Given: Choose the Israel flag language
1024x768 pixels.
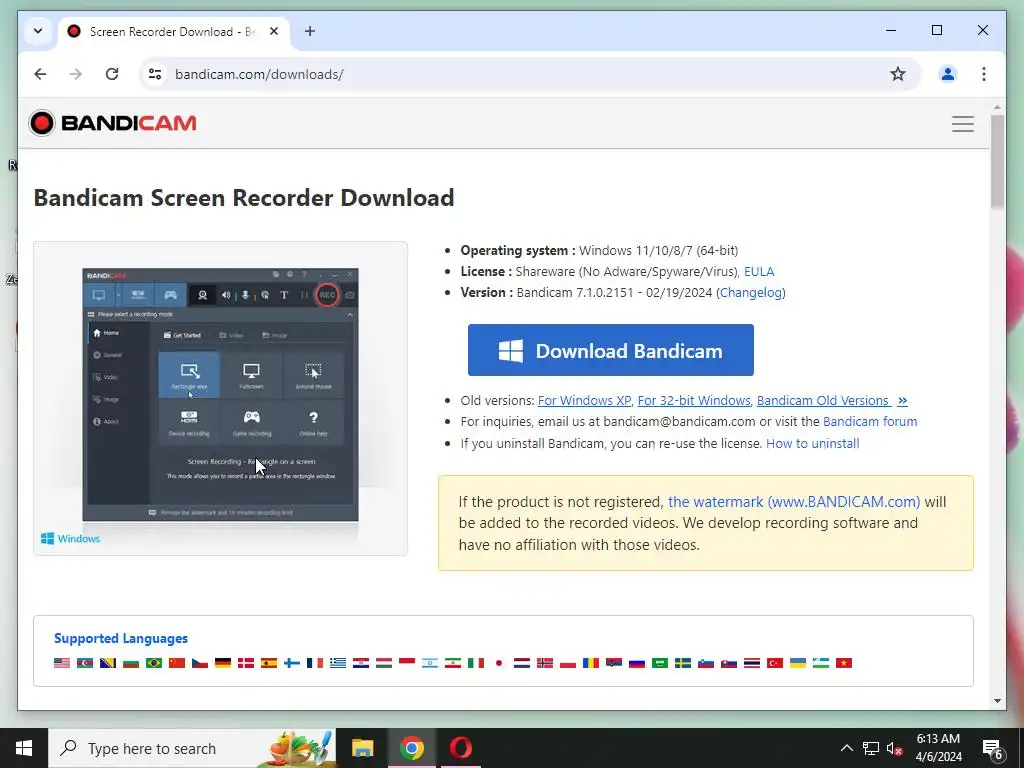Looking at the screenshot, I should coord(430,663).
